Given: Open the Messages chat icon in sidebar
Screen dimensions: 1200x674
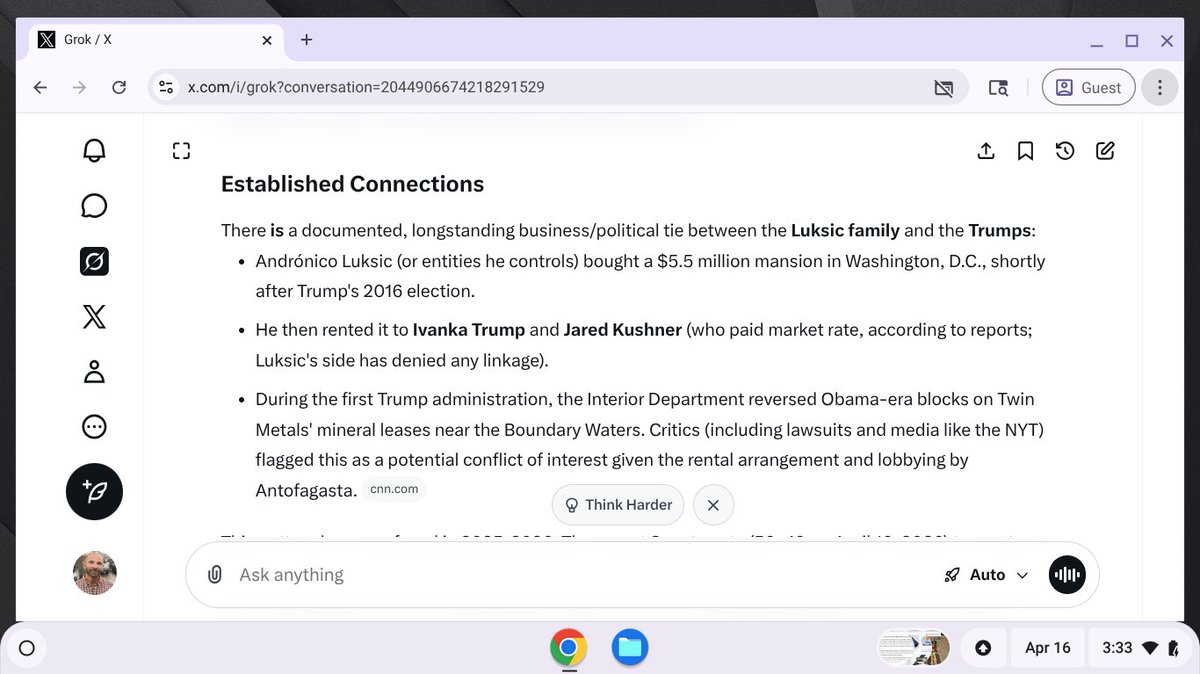Looking at the screenshot, I should [x=94, y=205].
